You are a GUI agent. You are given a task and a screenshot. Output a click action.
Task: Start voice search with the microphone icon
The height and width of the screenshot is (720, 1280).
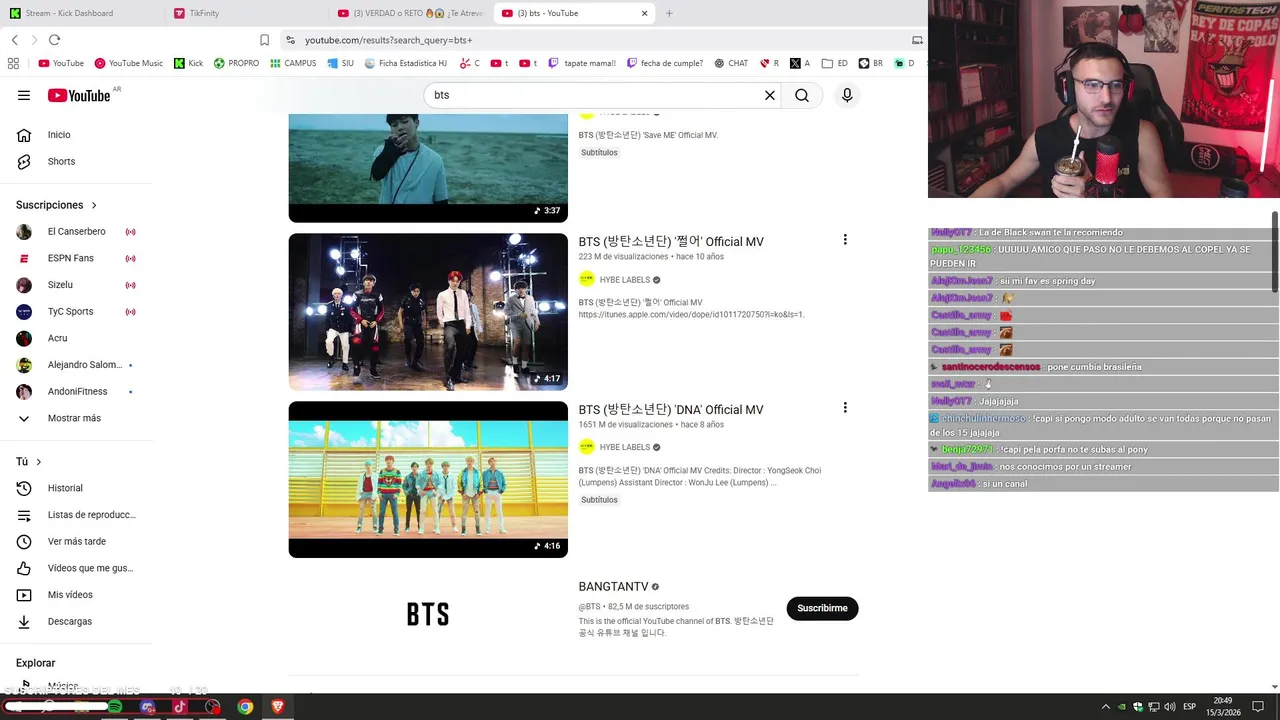[847, 95]
